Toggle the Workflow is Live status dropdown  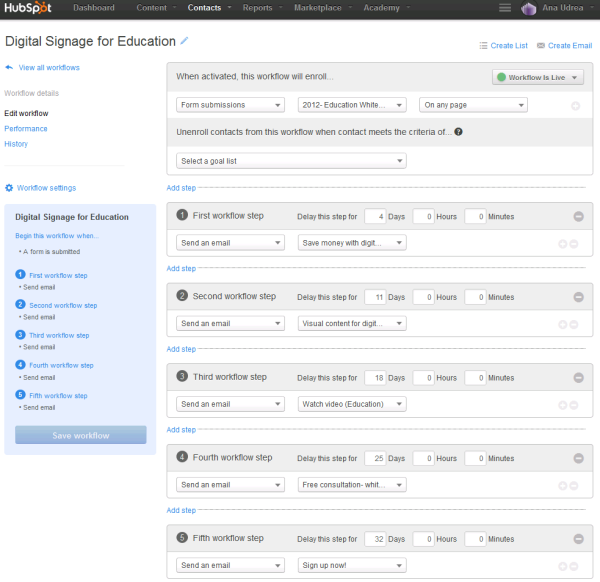tap(538, 77)
